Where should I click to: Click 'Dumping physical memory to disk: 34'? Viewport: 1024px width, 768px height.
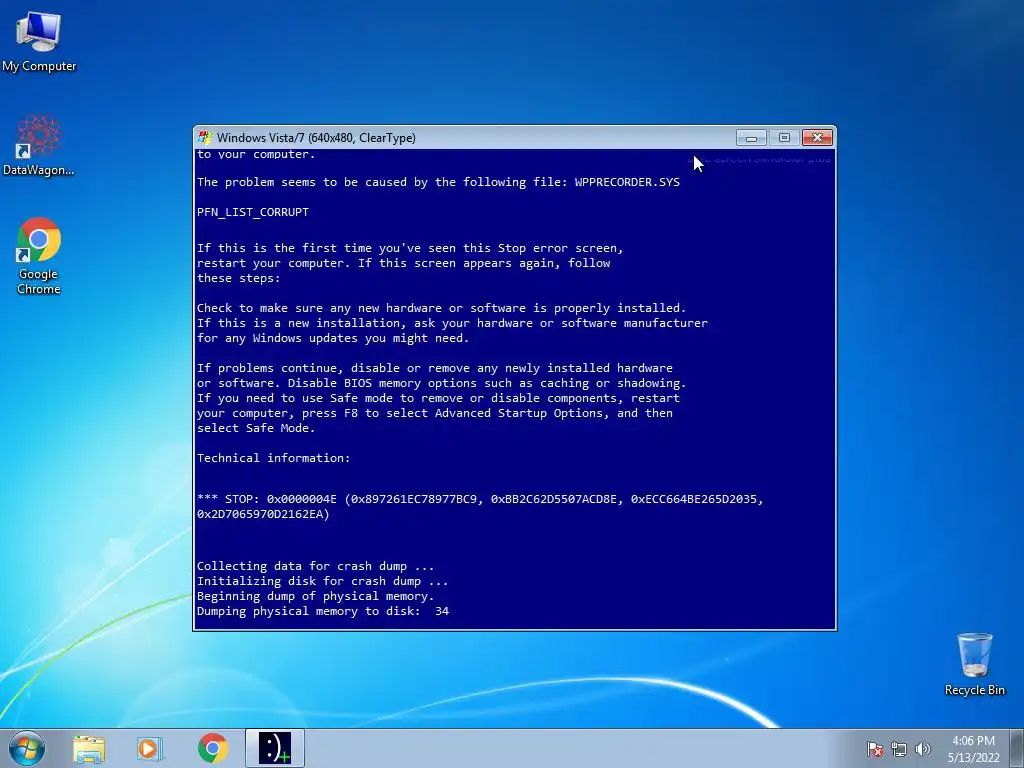323,611
